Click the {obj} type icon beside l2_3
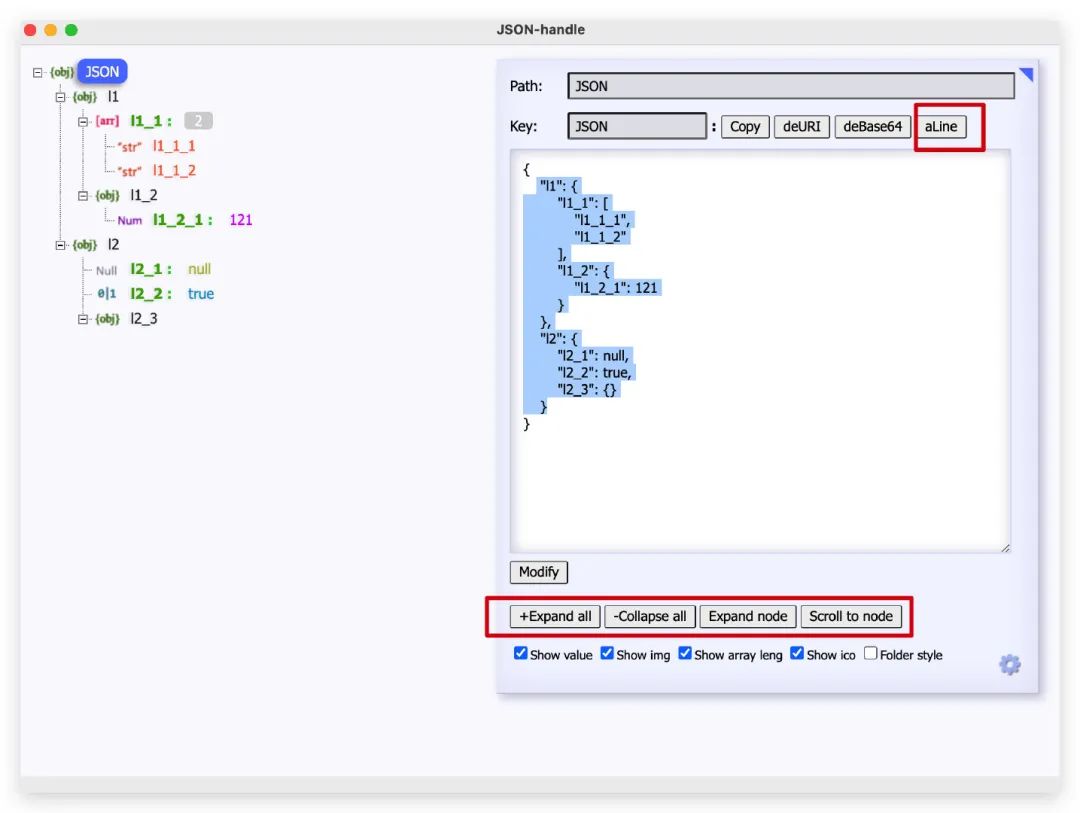Viewport: 1080px width, 813px height. [x=107, y=319]
